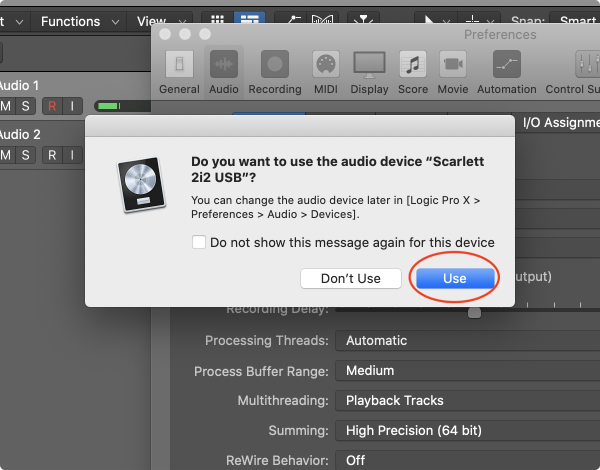Open Process Buffer Range dropdown showing Medium
This screenshot has height=470, width=600.
pos(468,370)
